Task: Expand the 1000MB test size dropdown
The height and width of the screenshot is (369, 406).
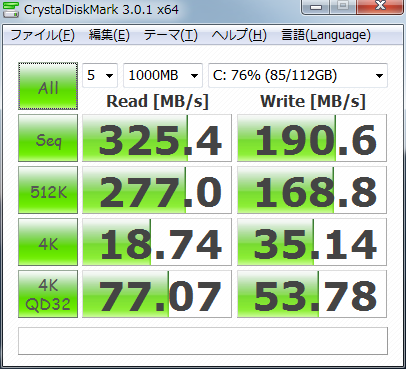Action: coord(163,75)
